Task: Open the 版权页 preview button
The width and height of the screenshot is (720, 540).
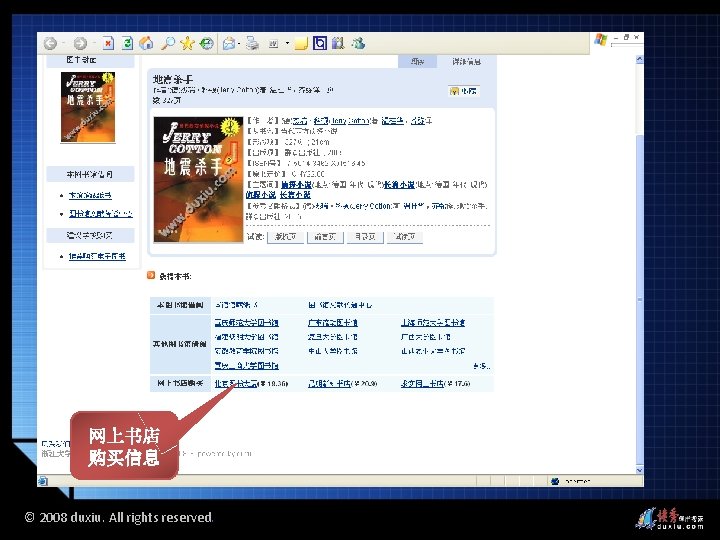Action: pos(285,237)
